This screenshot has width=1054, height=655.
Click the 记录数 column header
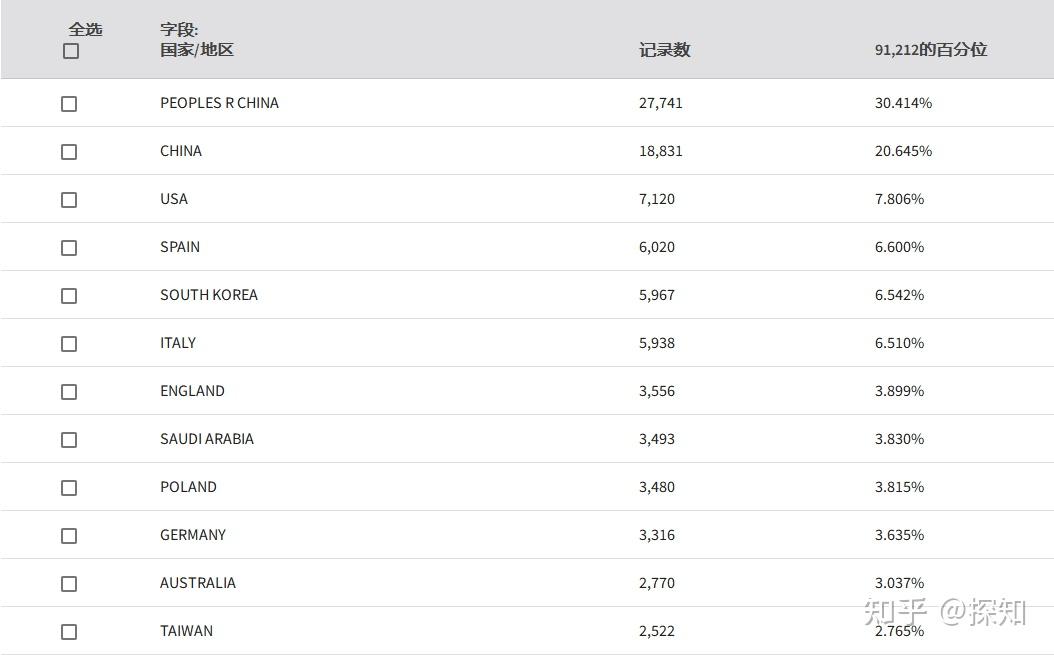[x=664, y=50]
